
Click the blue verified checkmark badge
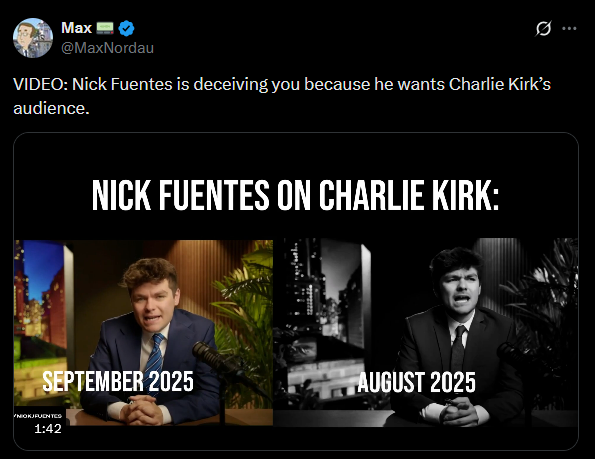tap(126, 28)
